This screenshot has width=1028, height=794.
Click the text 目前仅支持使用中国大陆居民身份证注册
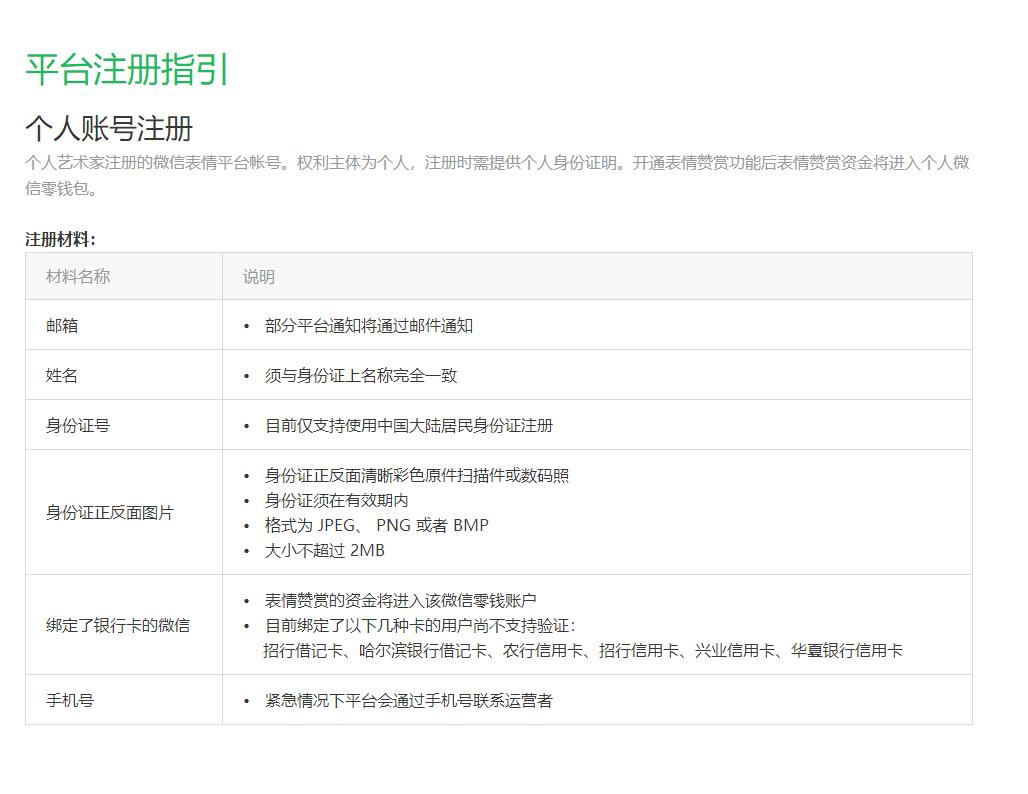(409, 426)
